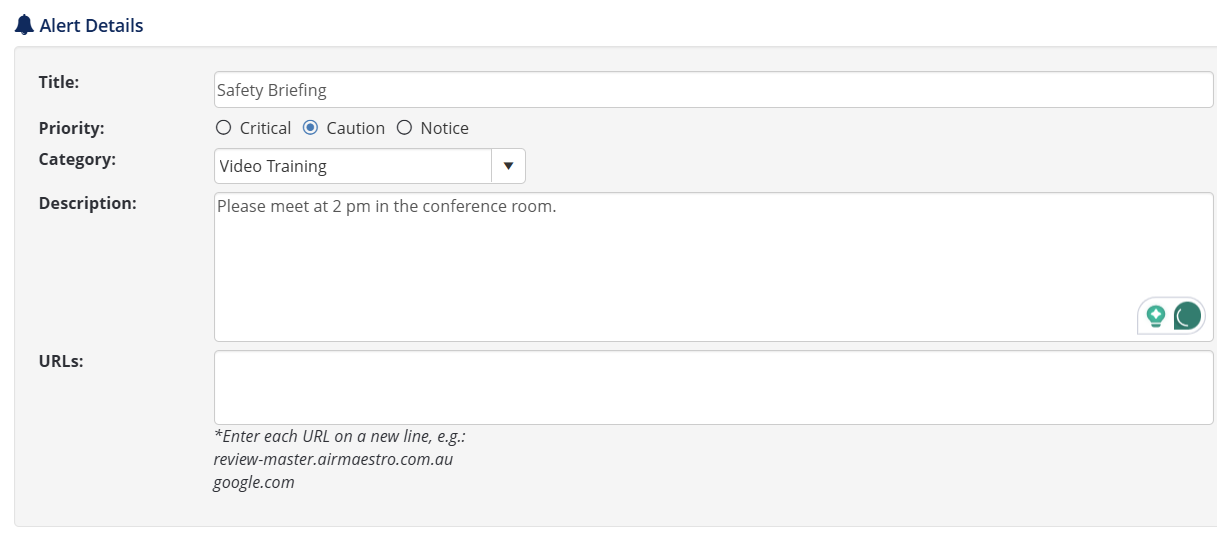Click the lightbulb suggestion icon in Description

pyautogui.click(x=1156, y=317)
